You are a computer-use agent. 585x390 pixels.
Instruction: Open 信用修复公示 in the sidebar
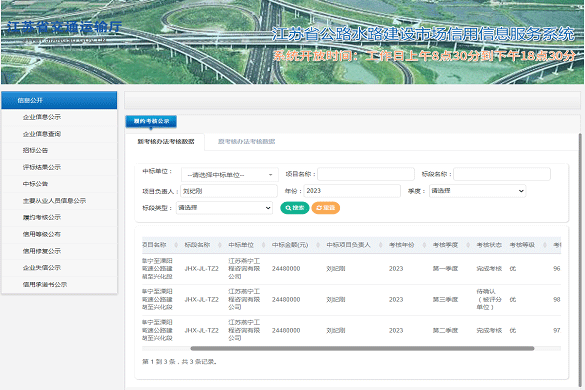click(x=42, y=251)
